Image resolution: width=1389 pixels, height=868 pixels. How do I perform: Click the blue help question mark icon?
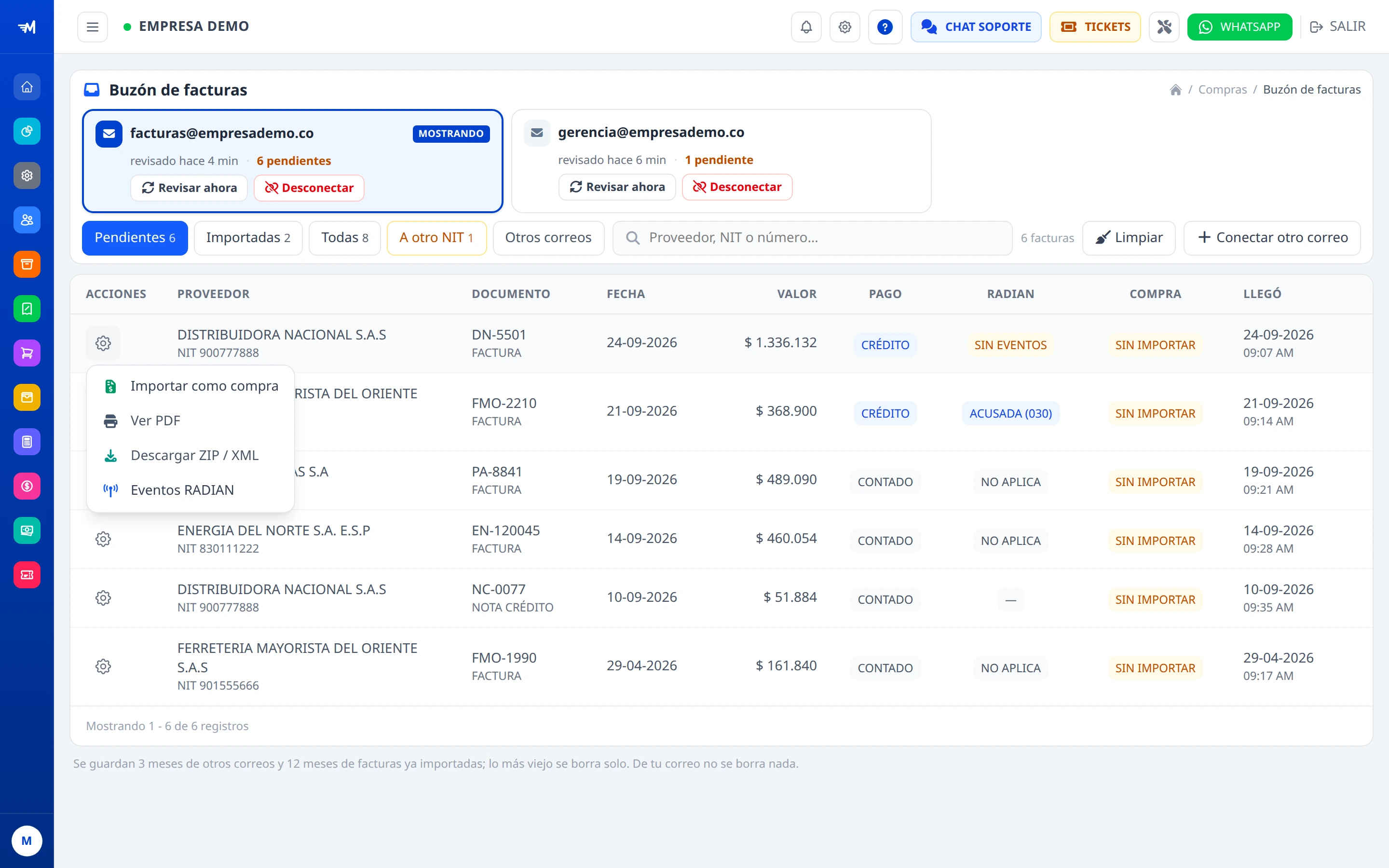(x=885, y=27)
